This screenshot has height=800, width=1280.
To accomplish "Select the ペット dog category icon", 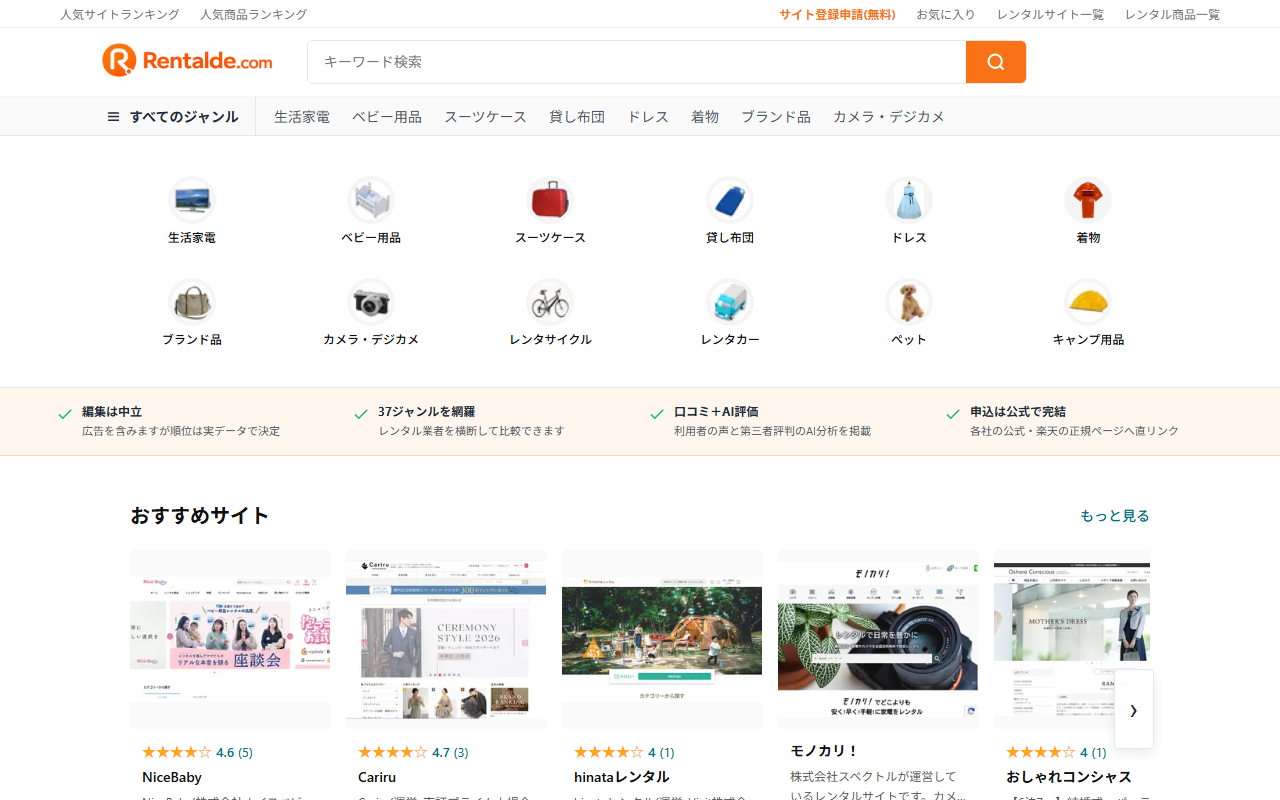I will 909,301.
